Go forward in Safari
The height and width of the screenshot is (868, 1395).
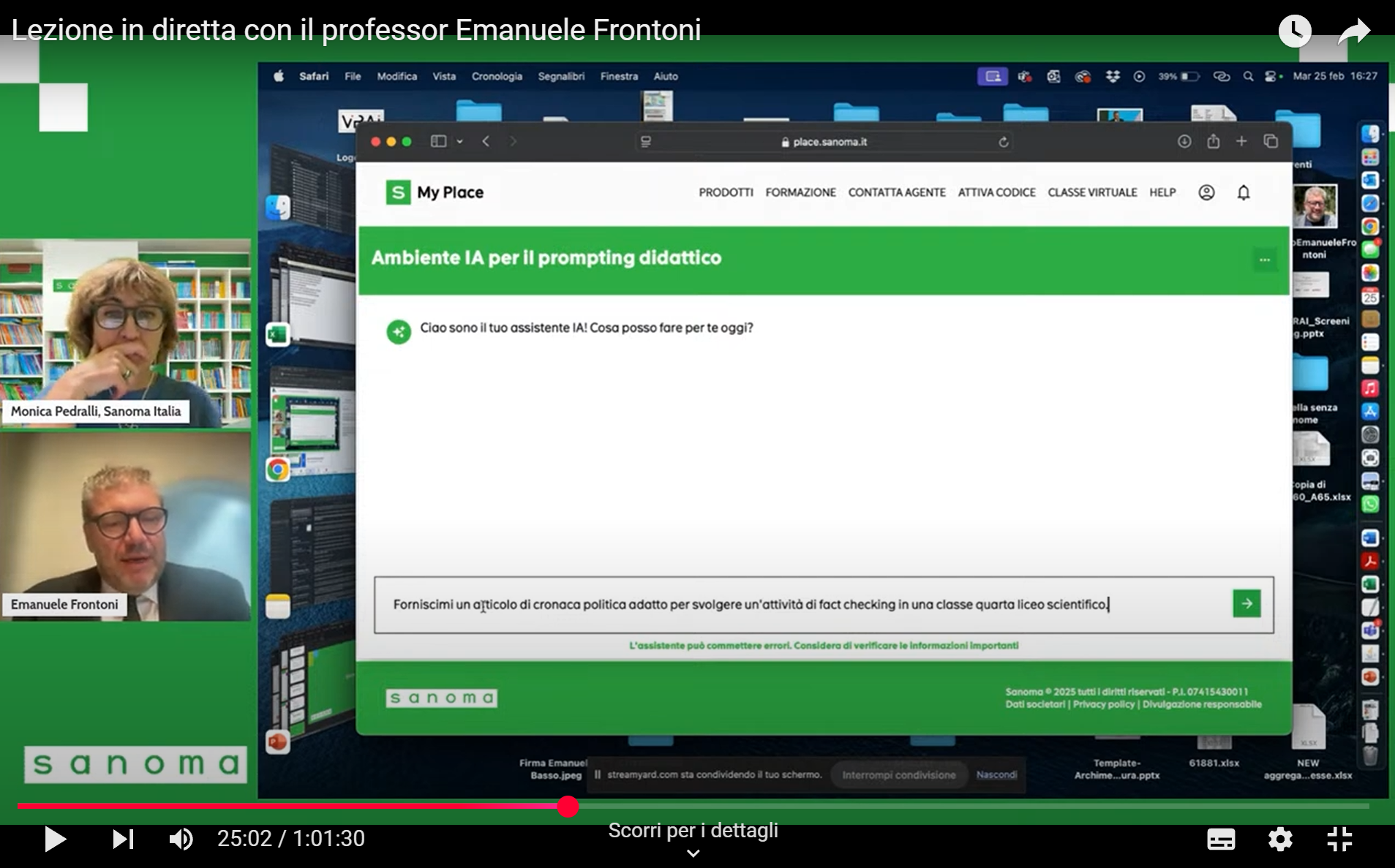[x=513, y=141]
